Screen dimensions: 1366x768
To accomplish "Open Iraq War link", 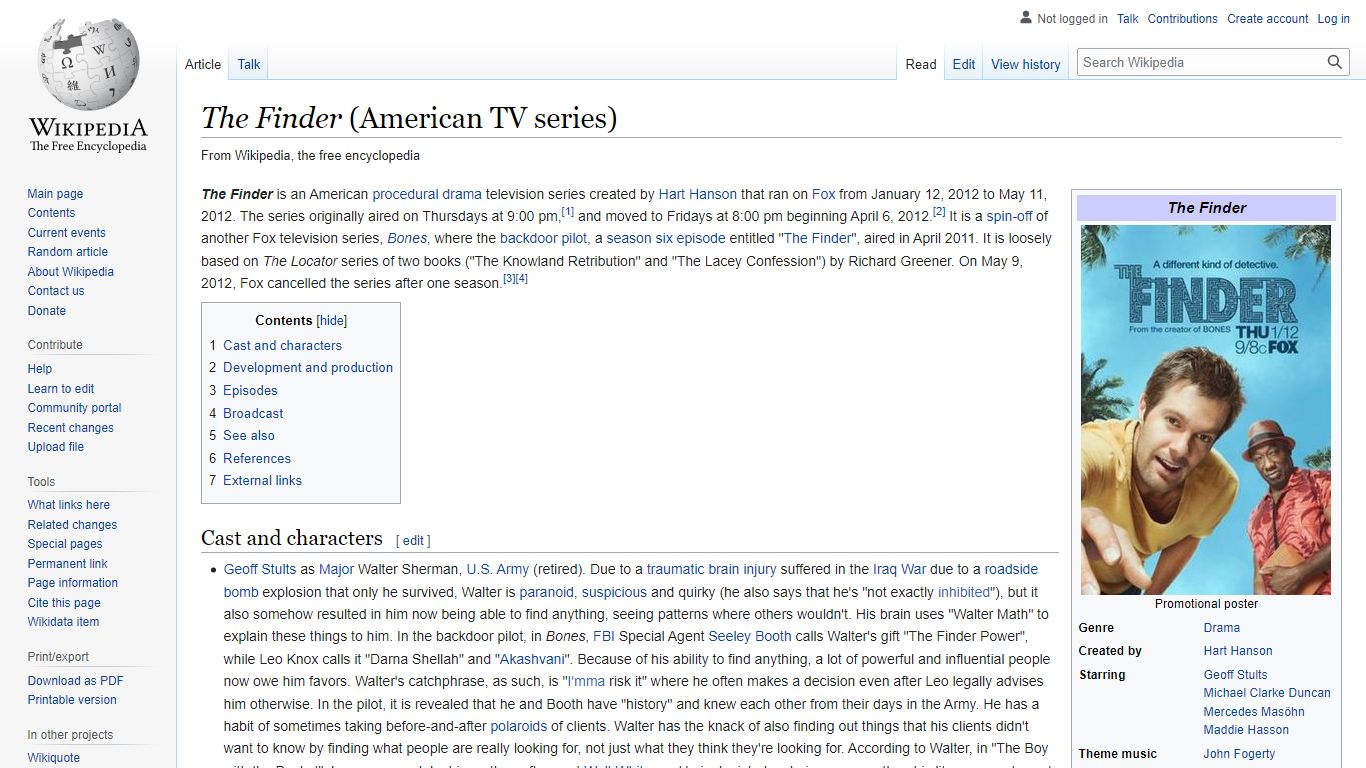I will pyautogui.click(x=900, y=569).
